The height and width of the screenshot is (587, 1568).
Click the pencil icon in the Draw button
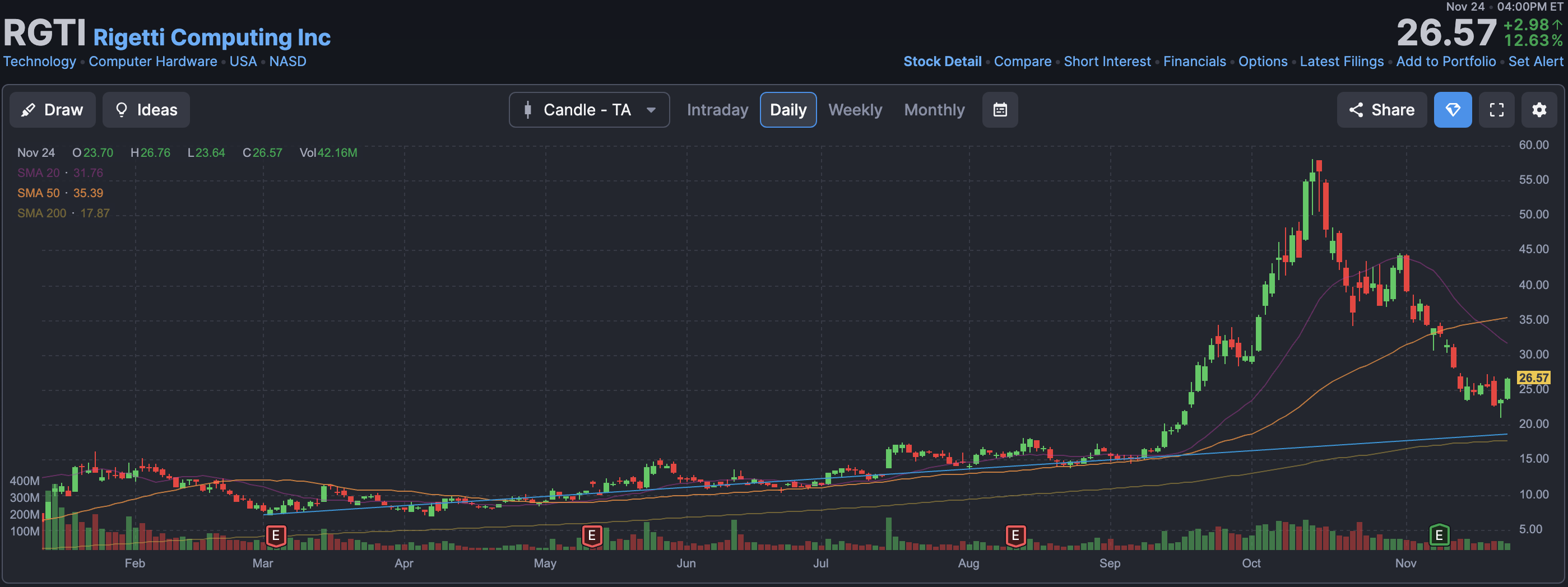[28, 110]
